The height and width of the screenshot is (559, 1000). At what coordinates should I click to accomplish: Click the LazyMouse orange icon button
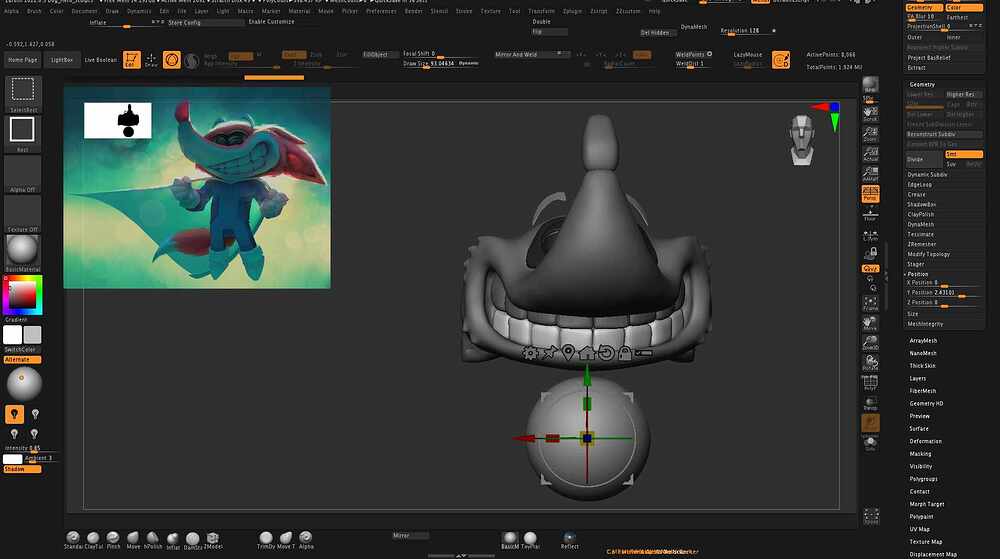[781, 60]
